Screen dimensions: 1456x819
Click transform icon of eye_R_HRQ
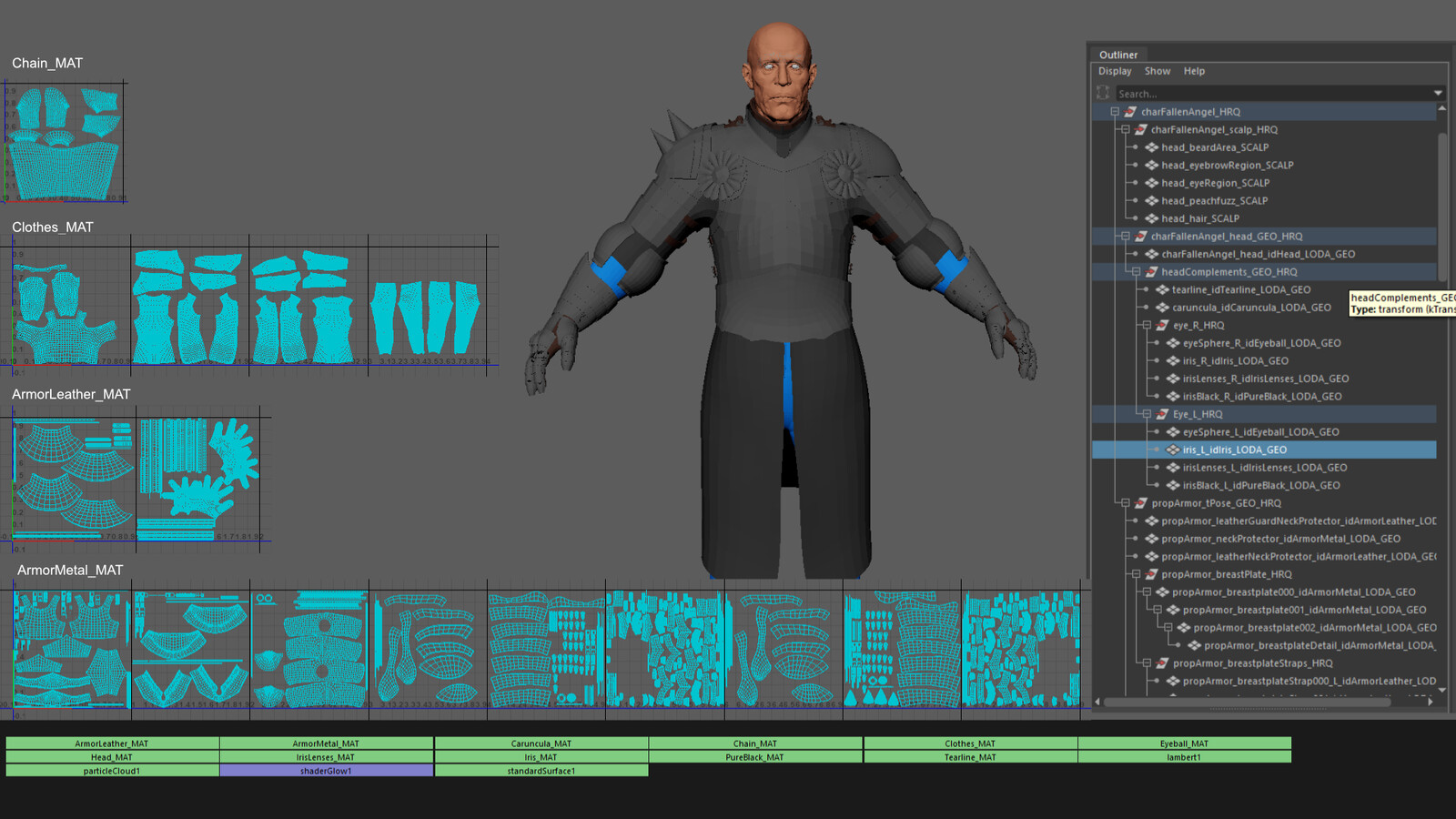[1162, 325]
